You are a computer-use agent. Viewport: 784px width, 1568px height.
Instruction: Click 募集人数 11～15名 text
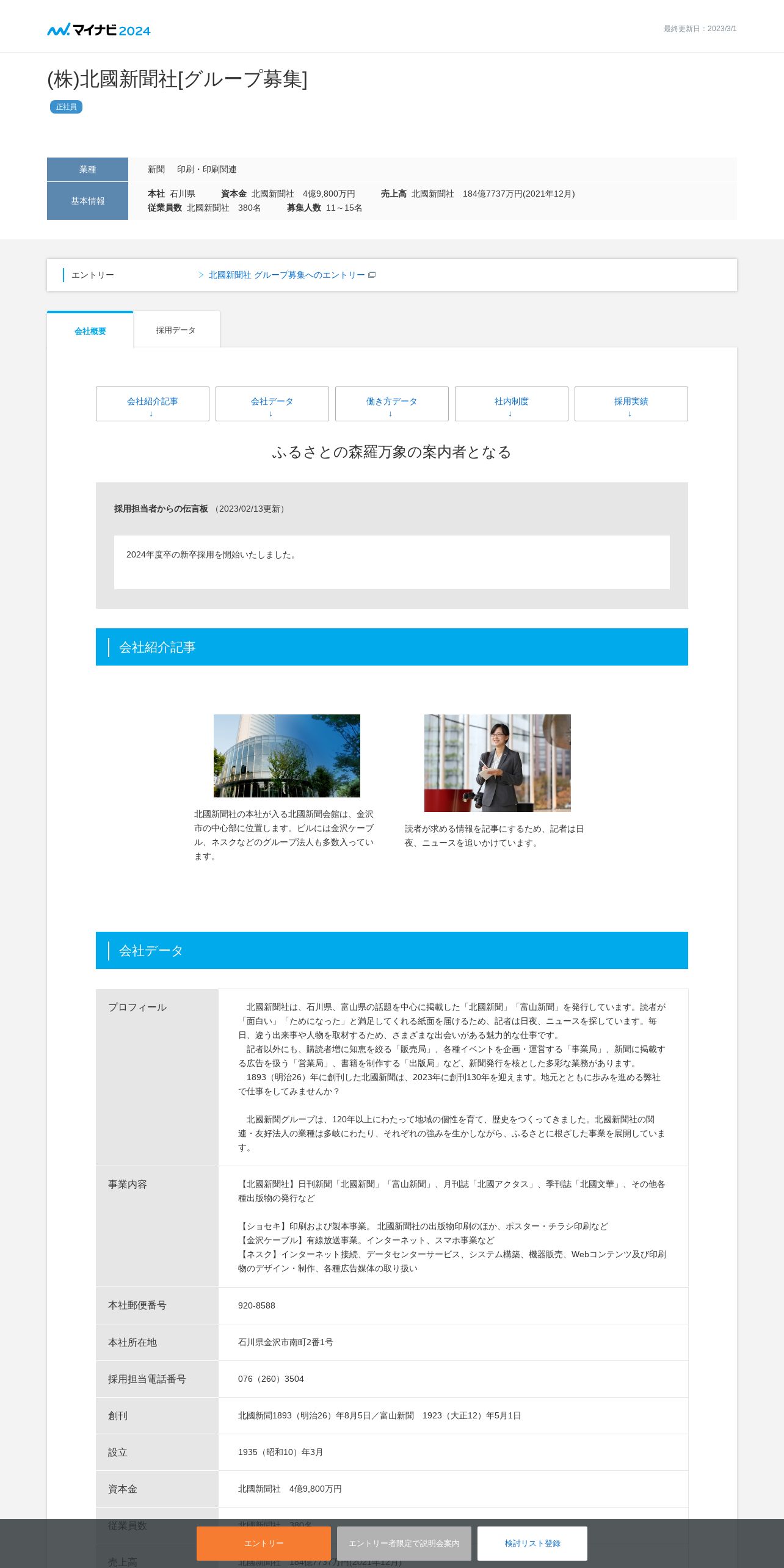point(325,208)
